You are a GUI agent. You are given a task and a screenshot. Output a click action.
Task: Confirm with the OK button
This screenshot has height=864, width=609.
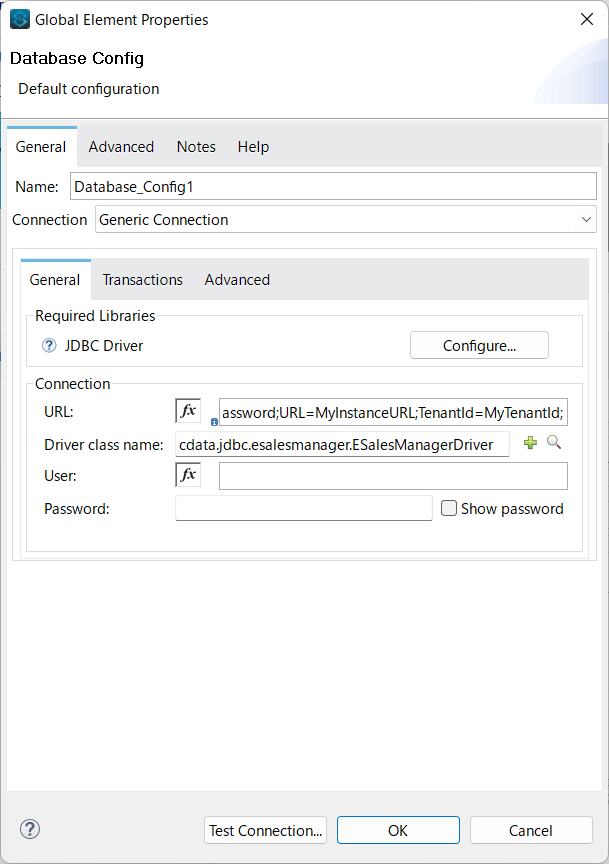tap(398, 830)
